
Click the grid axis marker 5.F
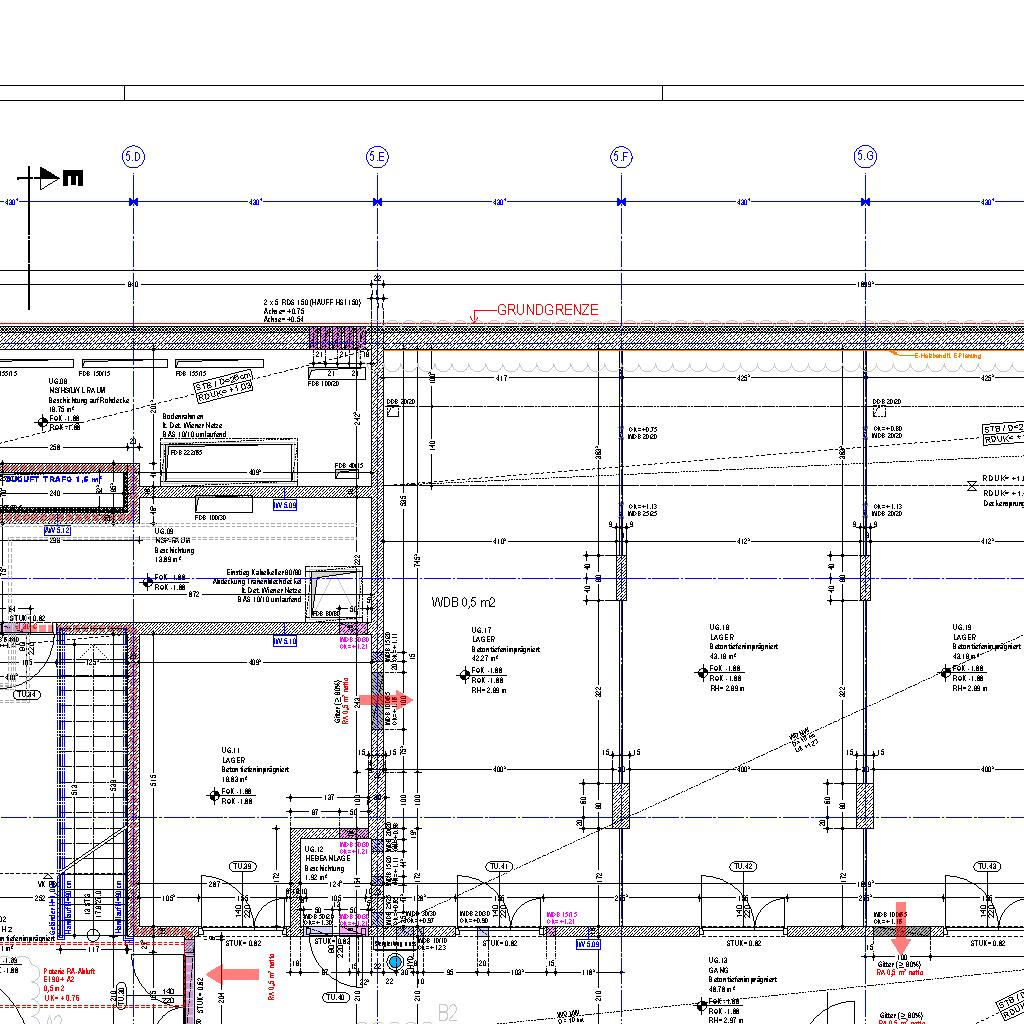pyautogui.click(x=621, y=156)
